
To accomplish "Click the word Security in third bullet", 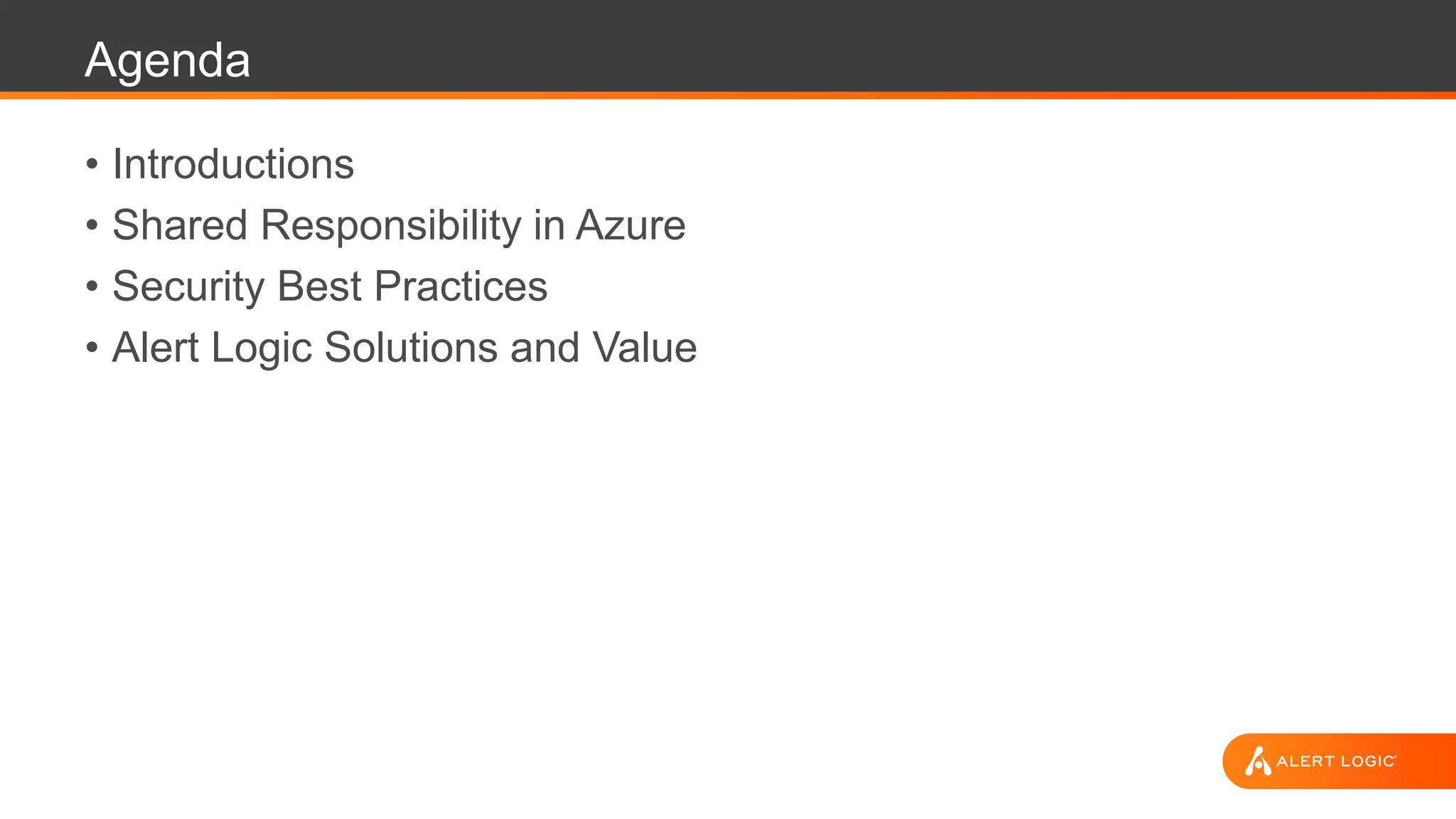I will (x=188, y=287).
